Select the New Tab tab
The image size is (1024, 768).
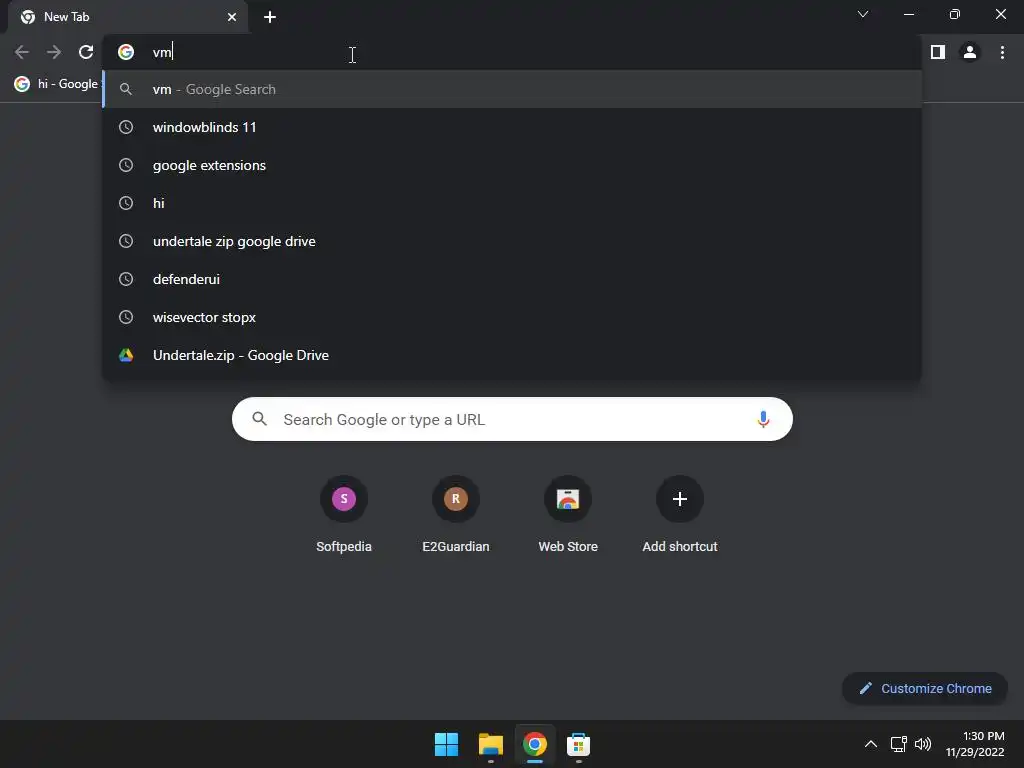(128, 17)
